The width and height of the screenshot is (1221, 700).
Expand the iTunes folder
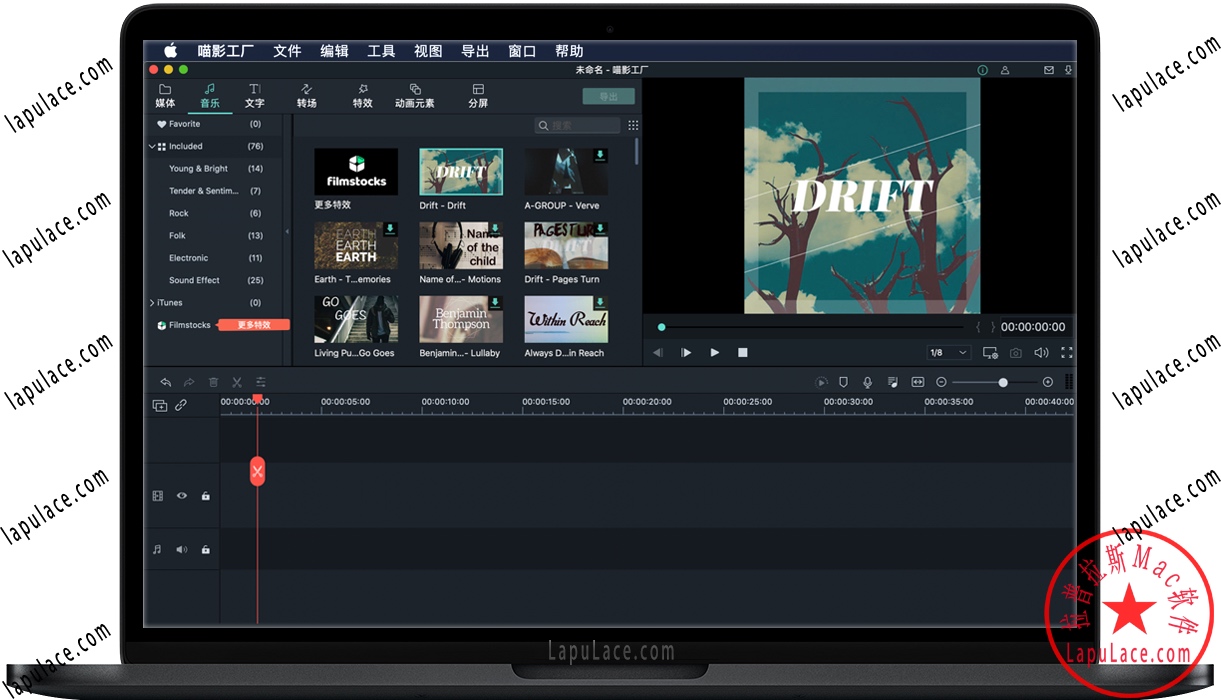152,303
